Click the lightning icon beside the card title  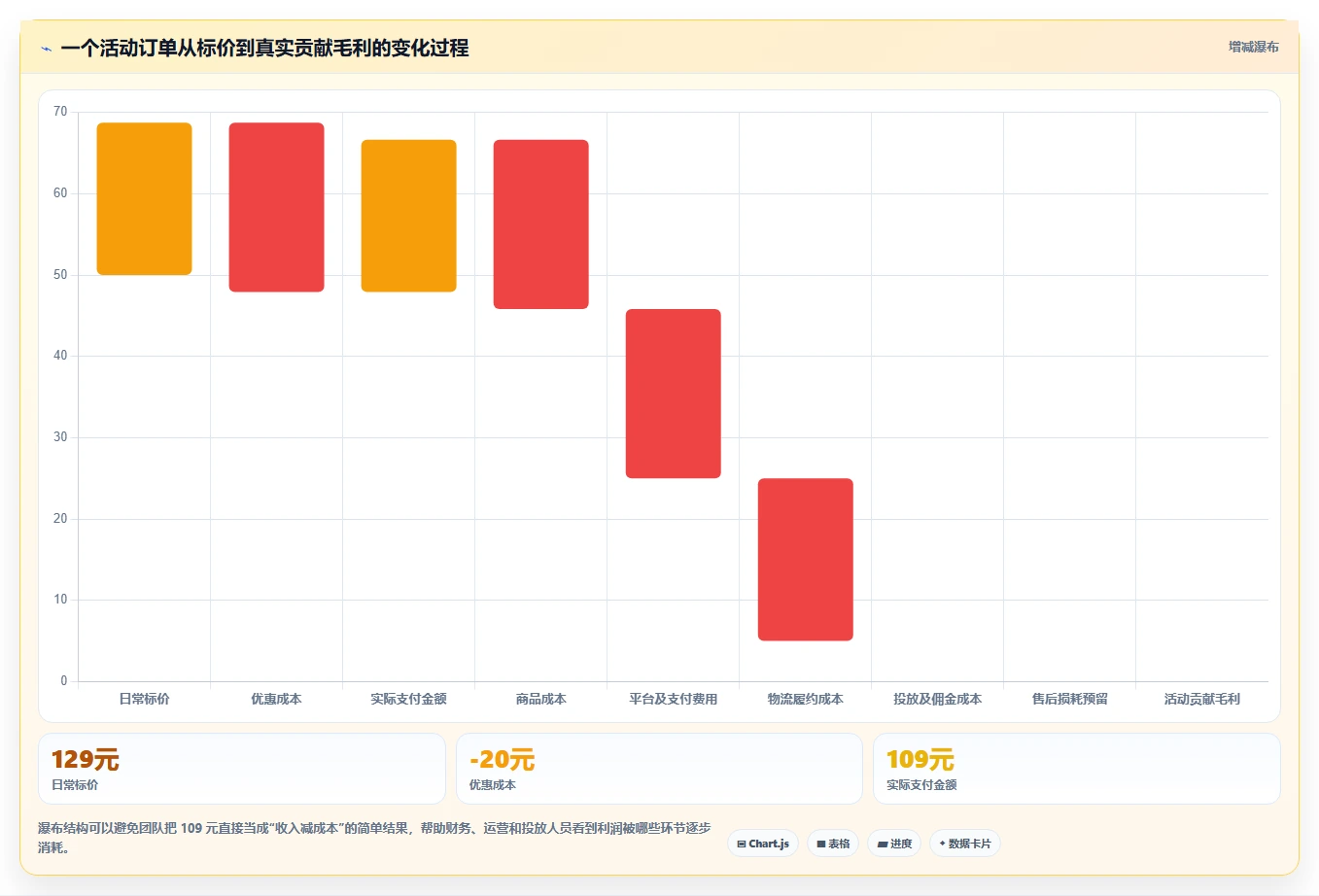(x=46, y=49)
